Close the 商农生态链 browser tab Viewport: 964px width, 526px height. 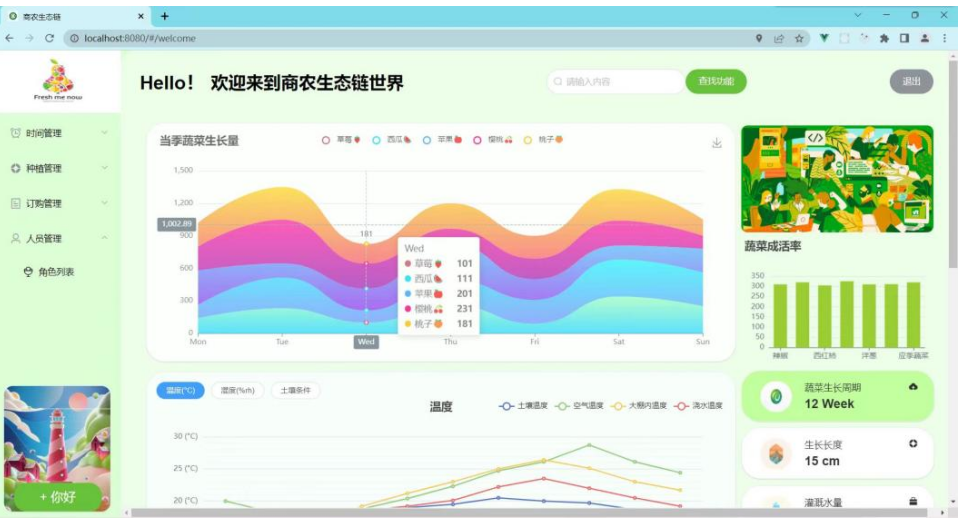[x=141, y=17]
